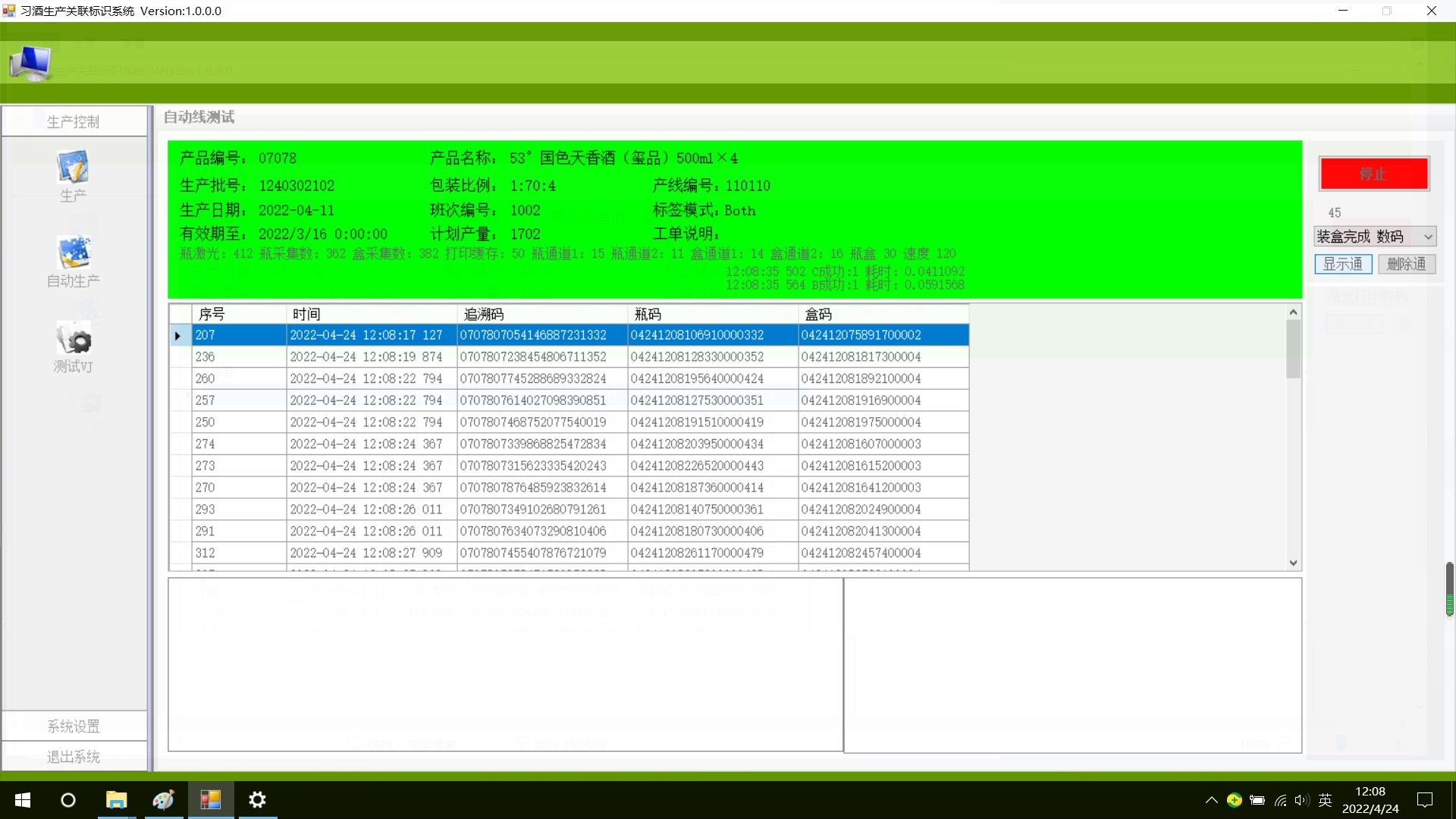Open the 系统设置 menu item

click(x=74, y=726)
